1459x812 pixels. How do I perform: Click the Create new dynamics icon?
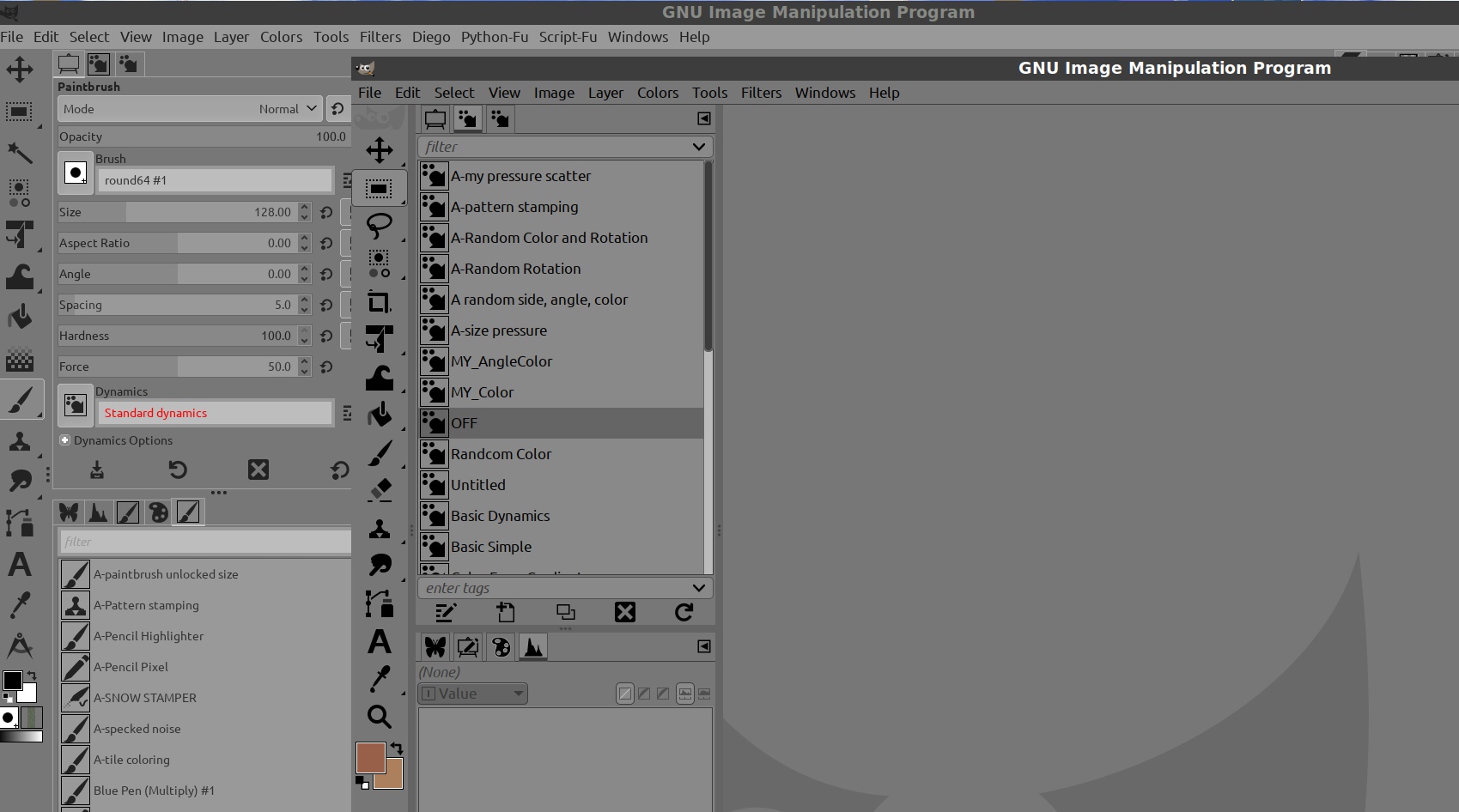pos(506,612)
